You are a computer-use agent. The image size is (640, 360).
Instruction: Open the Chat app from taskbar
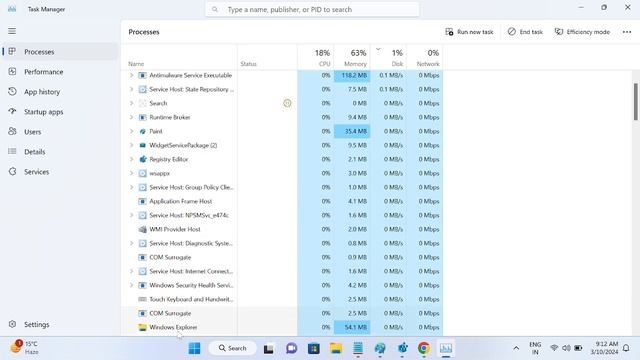291,348
